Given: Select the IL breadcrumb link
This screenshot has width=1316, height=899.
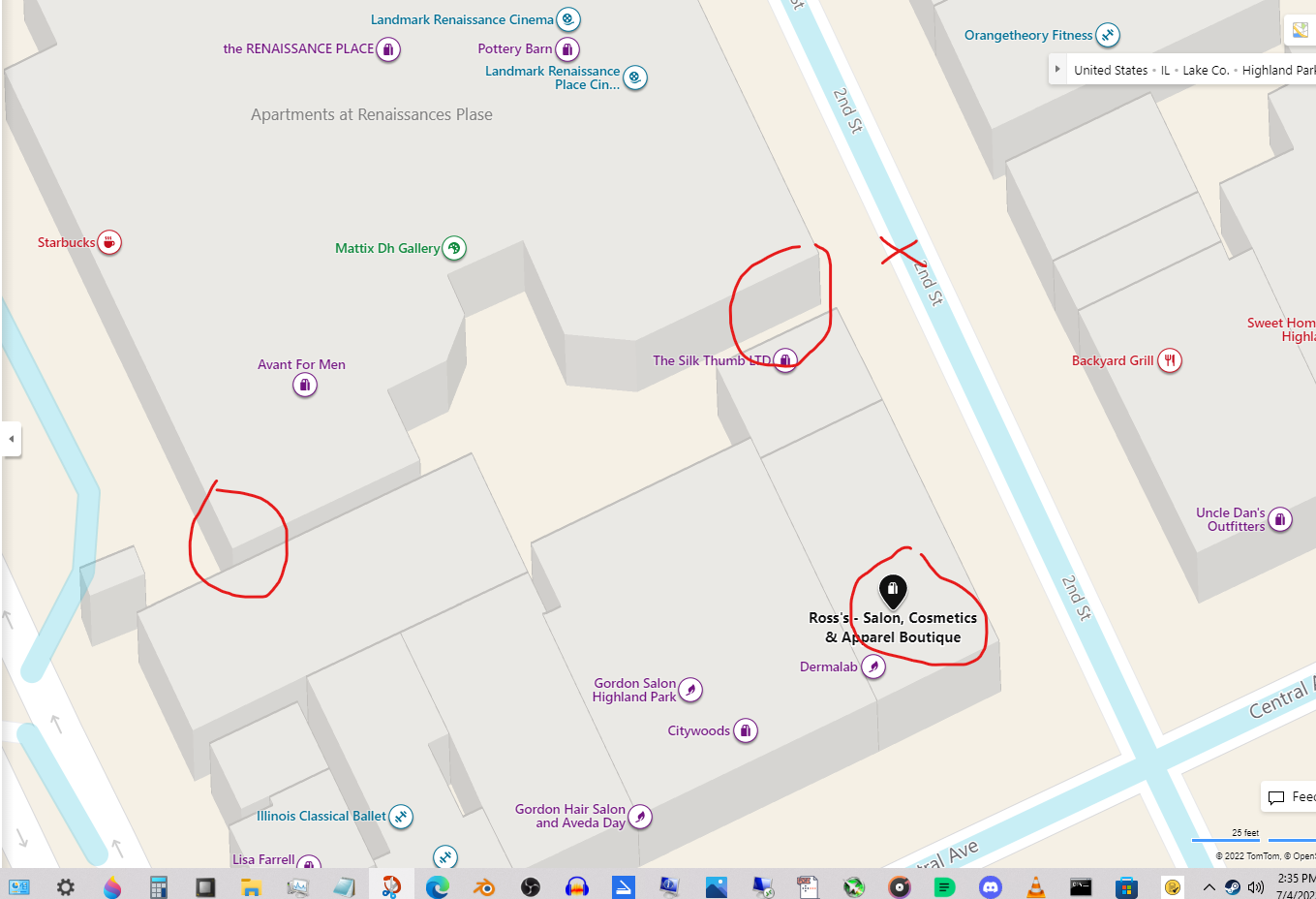Looking at the screenshot, I should point(1165,71).
